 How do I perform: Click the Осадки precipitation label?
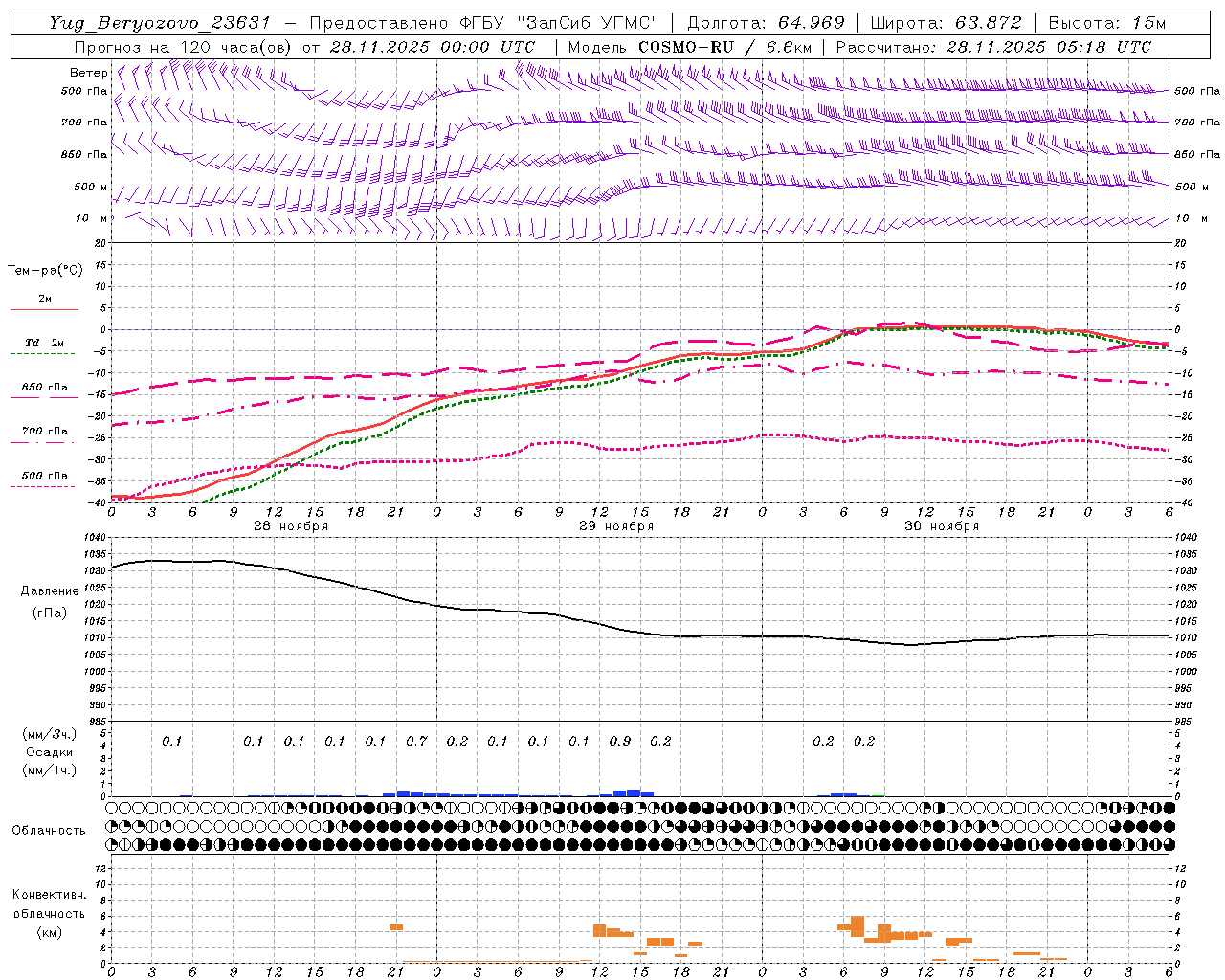click(x=49, y=752)
